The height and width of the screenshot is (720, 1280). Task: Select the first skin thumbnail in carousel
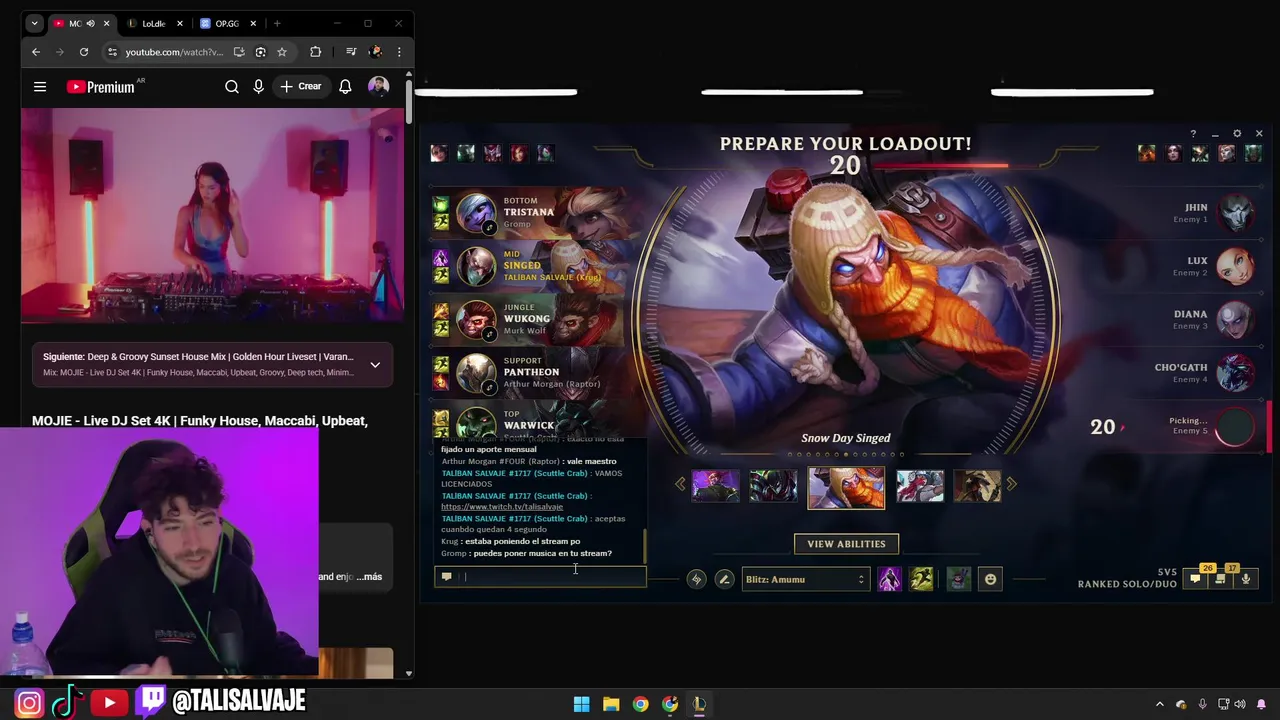coord(716,486)
